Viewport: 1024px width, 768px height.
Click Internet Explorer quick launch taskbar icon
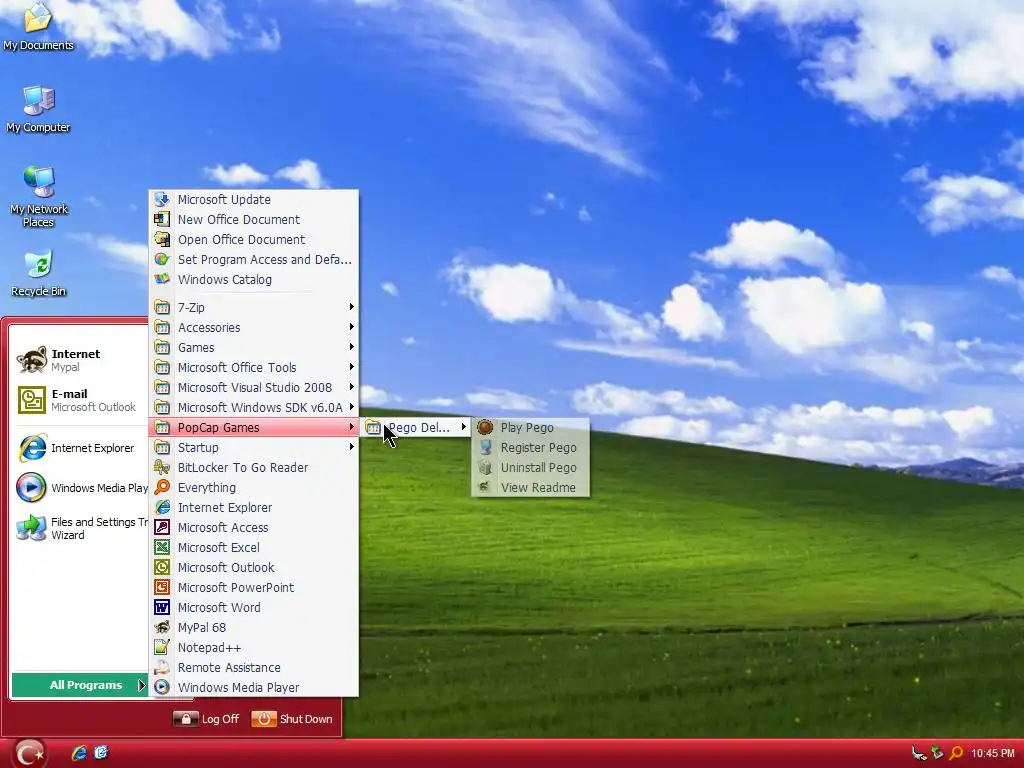click(x=79, y=753)
